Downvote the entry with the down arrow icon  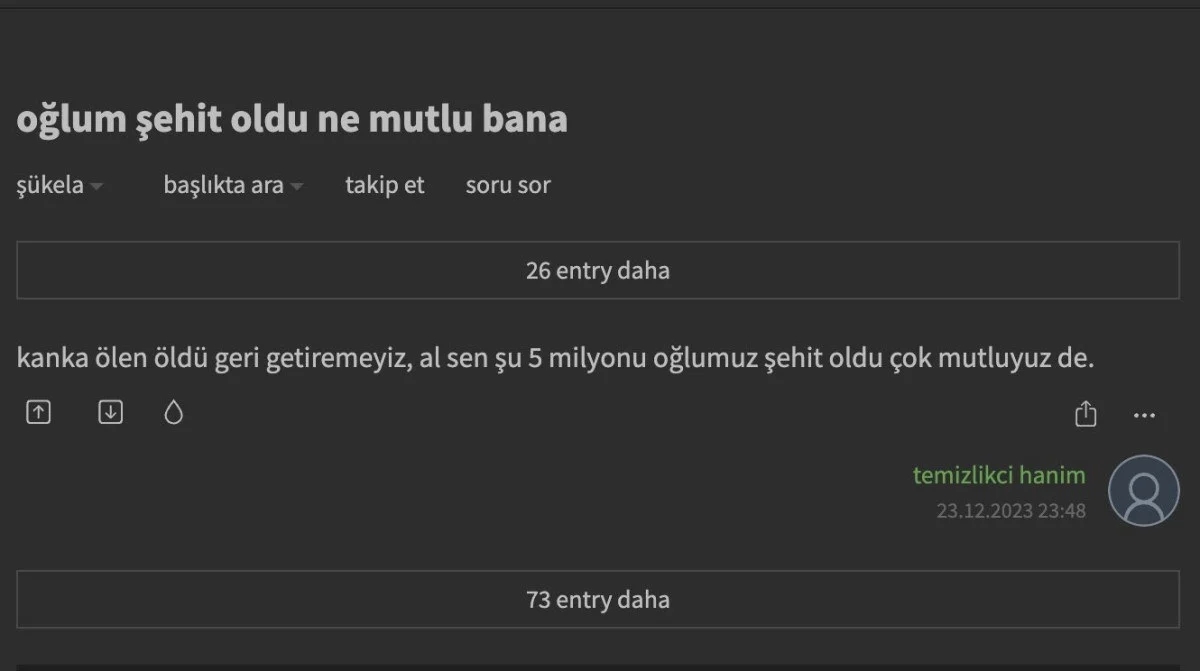click(x=110, y=412)
